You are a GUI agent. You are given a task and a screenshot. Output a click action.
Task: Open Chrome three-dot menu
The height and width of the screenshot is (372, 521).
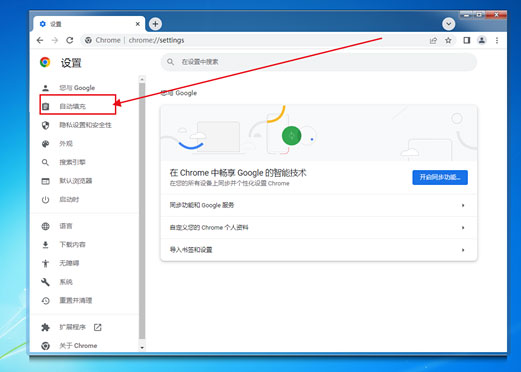click(497, 40)
